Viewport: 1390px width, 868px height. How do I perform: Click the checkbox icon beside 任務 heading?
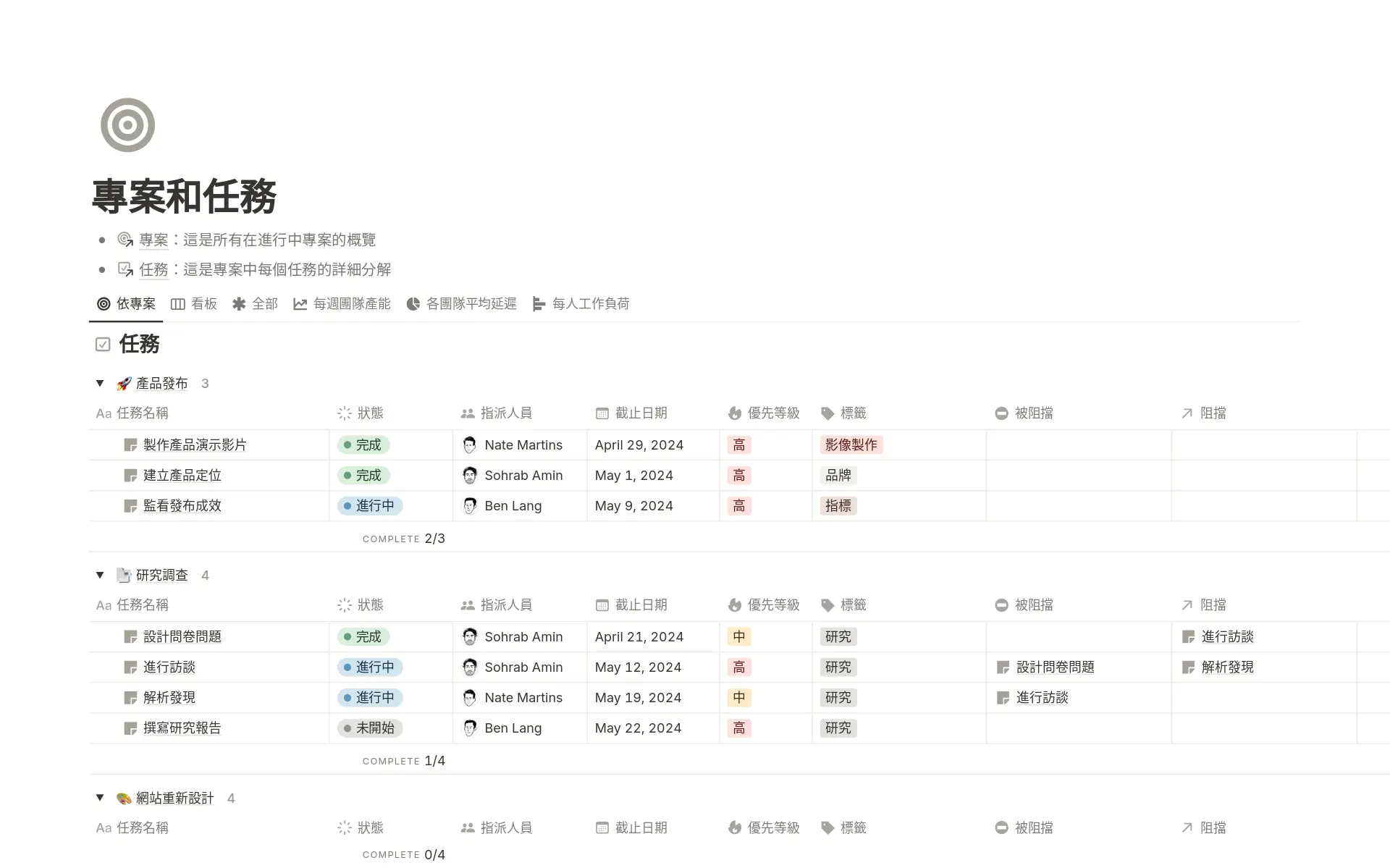(103, 344)
